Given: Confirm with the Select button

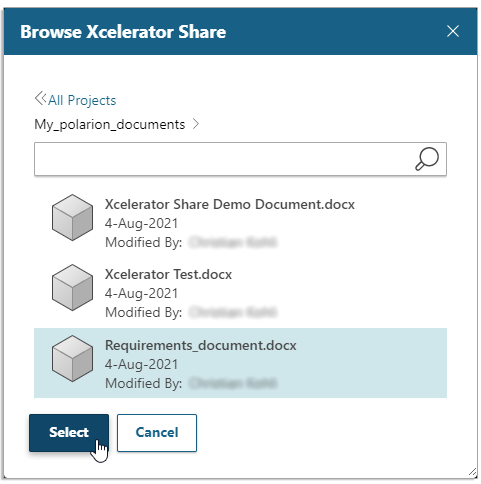Looking at the screenshot, I should point(69,433).
